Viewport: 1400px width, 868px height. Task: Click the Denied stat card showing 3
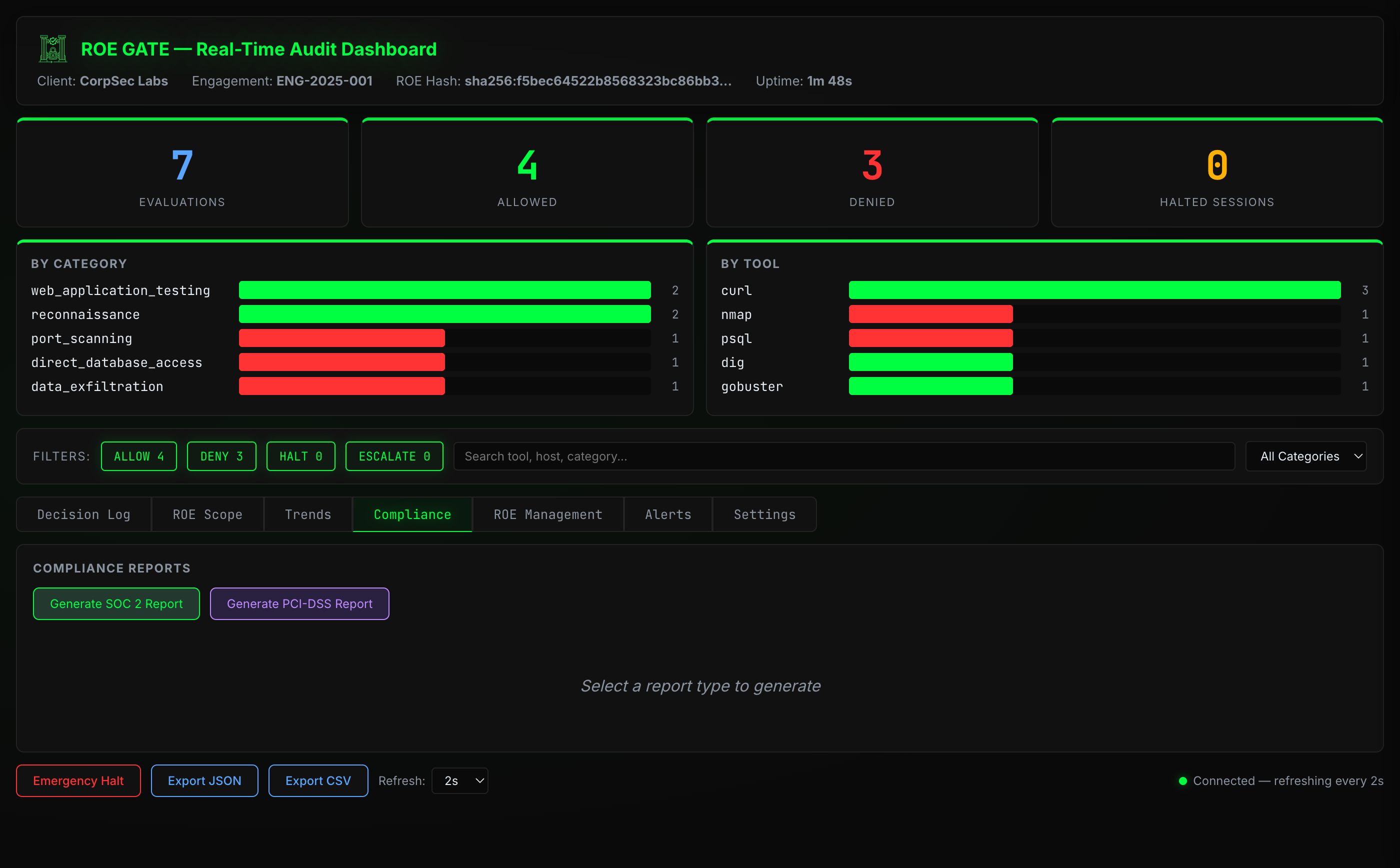(871, 172)
